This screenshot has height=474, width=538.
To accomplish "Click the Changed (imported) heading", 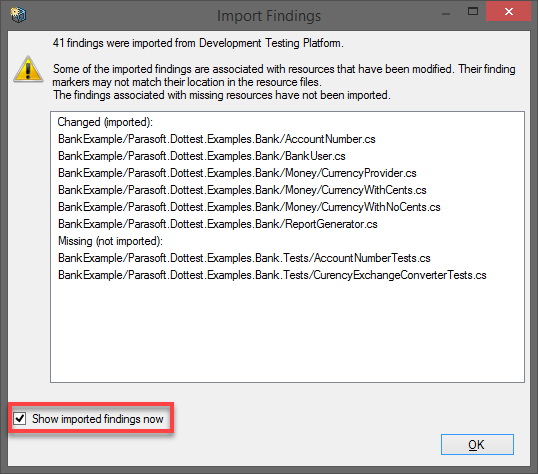I will [105, 122].
